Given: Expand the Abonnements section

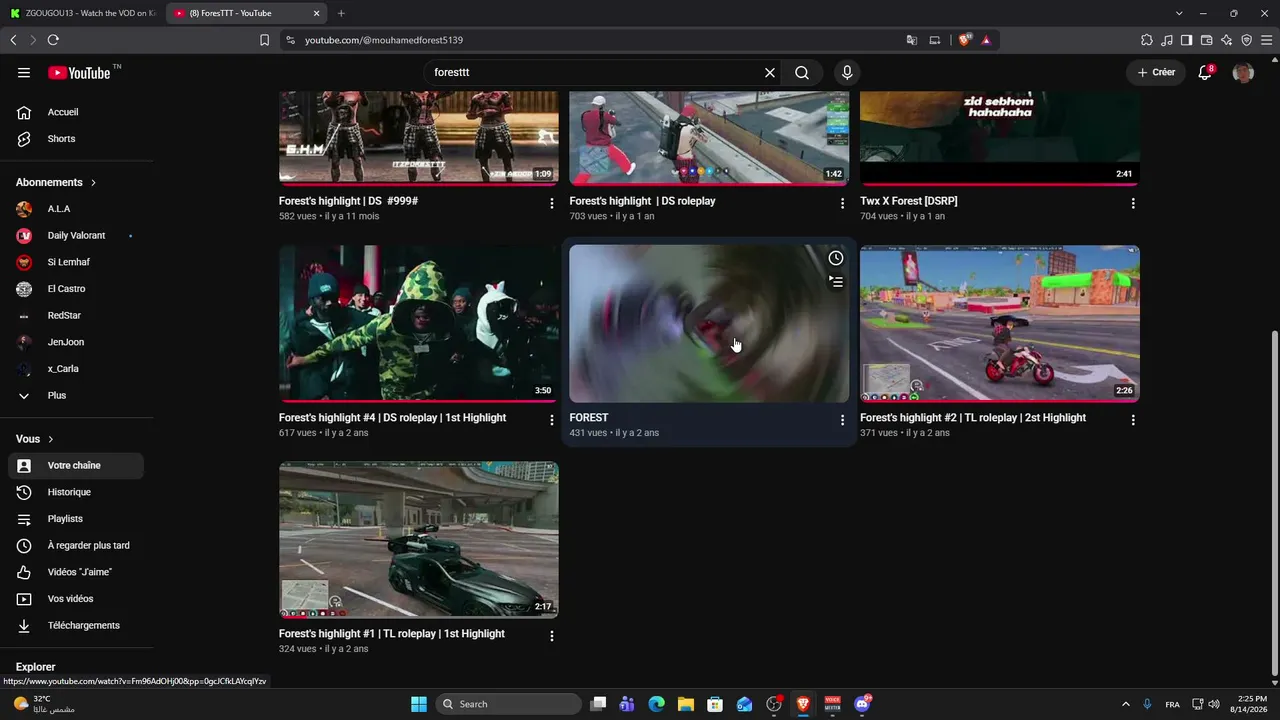Looking at the screenshot, I should (x=56, y=183).
